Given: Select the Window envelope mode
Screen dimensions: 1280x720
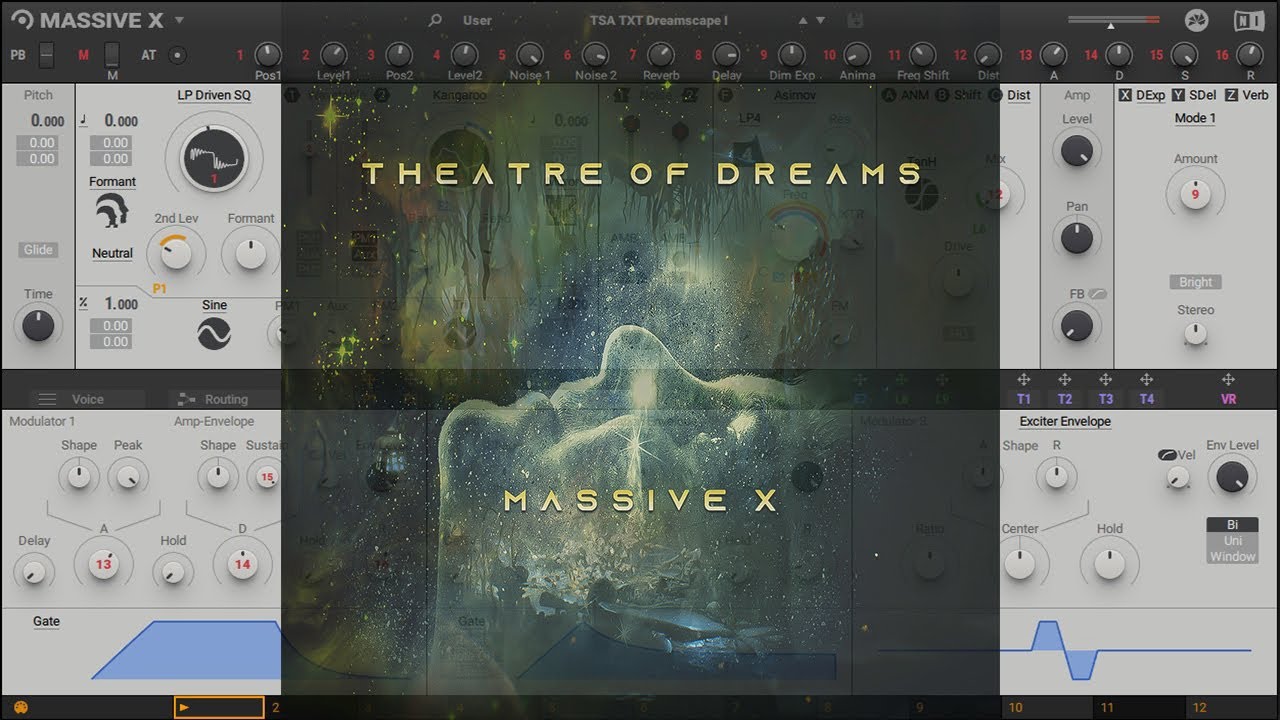Looking at the screenshot, I should pyautogui.click(x=1232, y=557).
